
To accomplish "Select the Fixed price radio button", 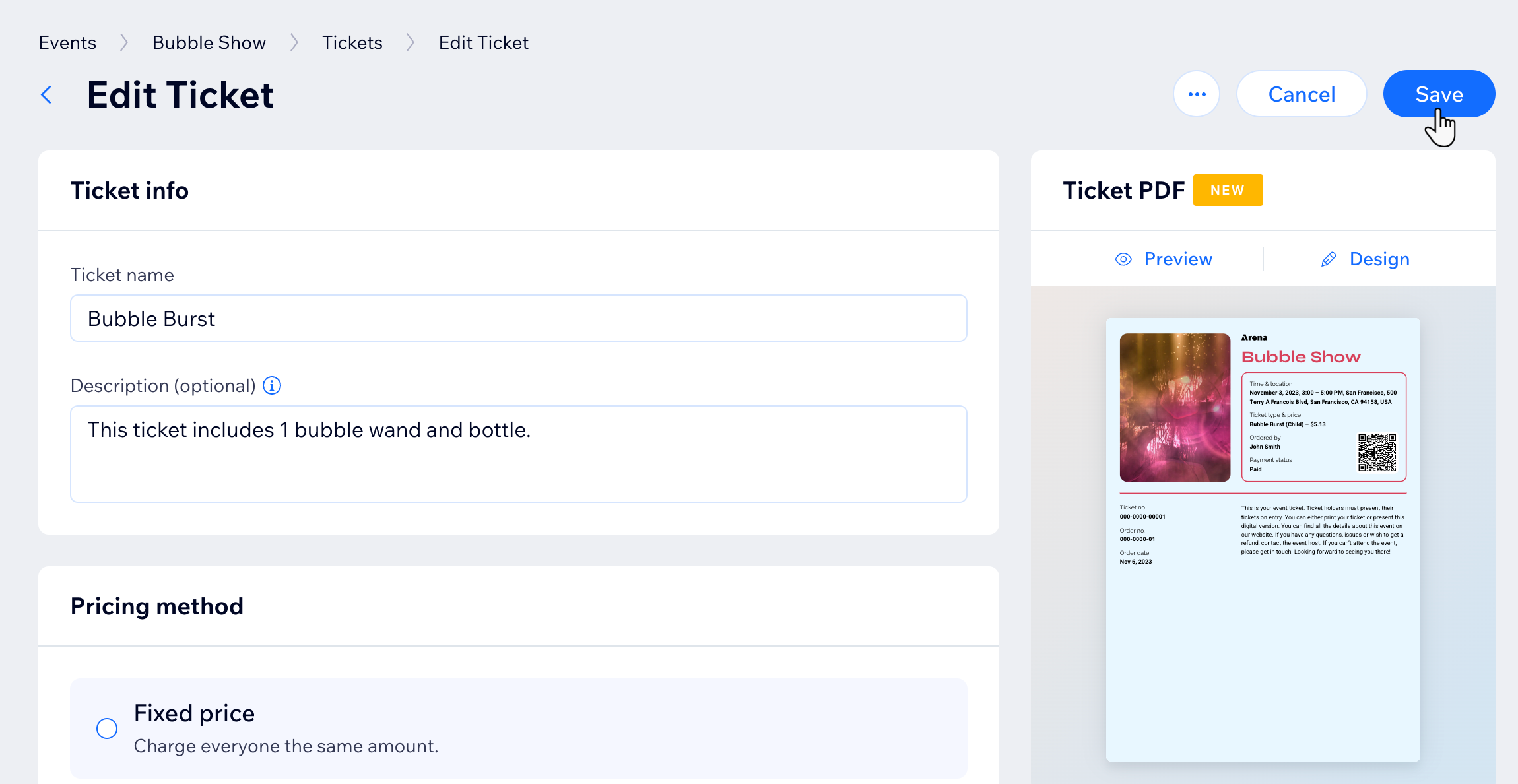I will point(107,729).
